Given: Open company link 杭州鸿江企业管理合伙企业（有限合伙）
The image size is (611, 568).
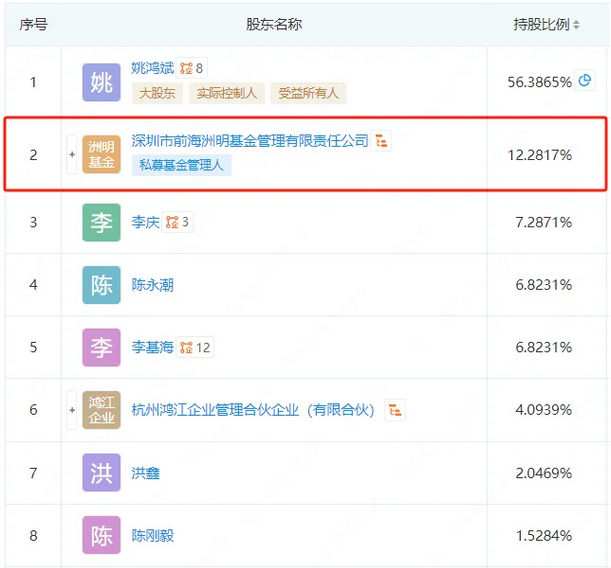Looking at the screenshot, I should click(253, 410).
